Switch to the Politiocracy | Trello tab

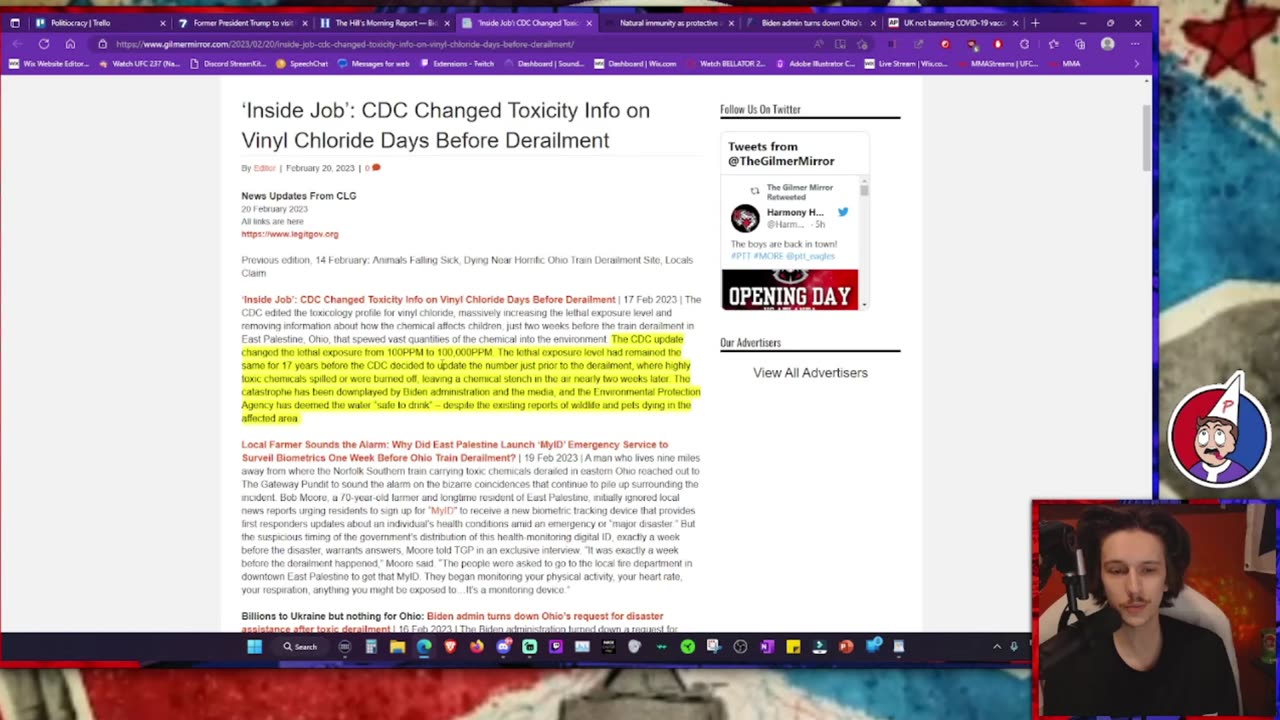click(100, 22)
